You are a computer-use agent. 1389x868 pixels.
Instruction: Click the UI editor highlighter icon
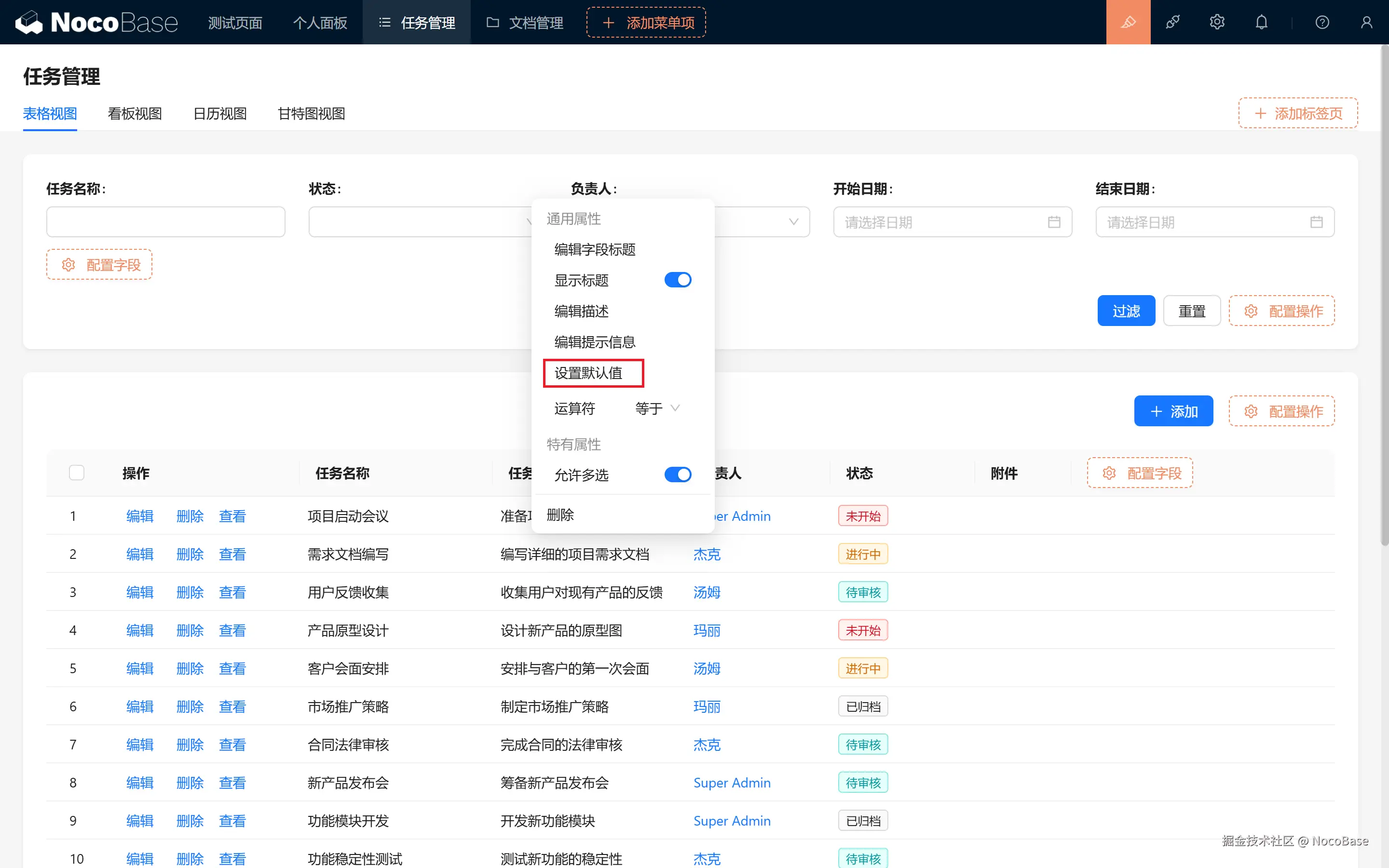(x=1128, y=22)
